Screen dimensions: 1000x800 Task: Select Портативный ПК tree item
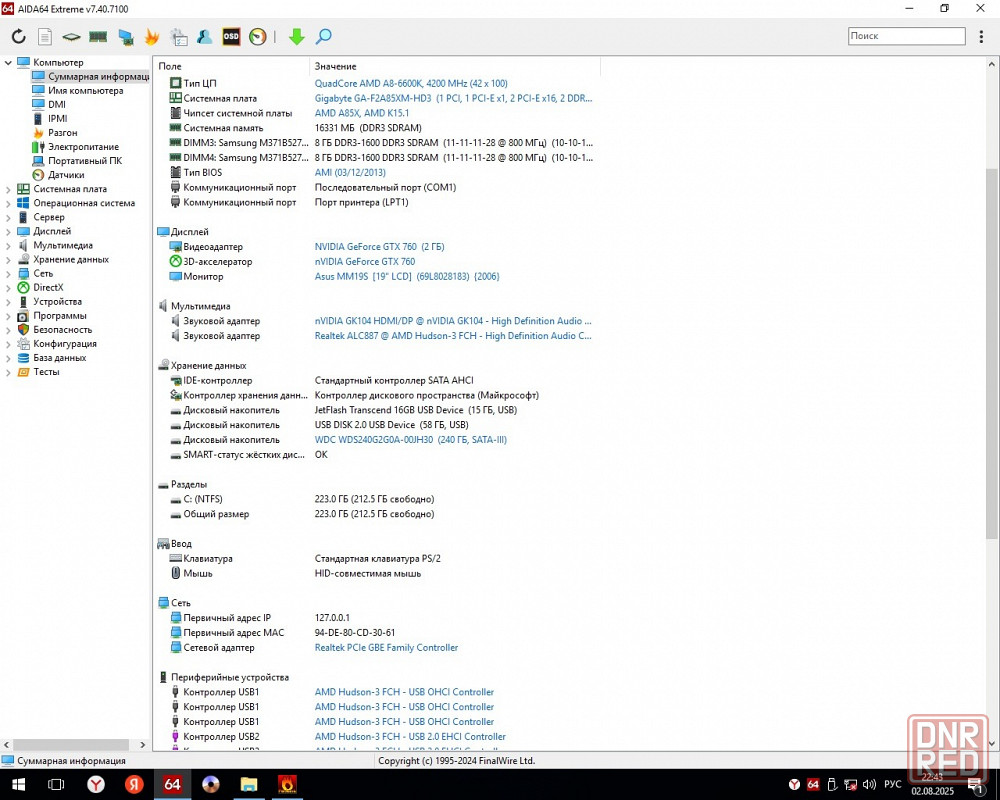(85, 161)
